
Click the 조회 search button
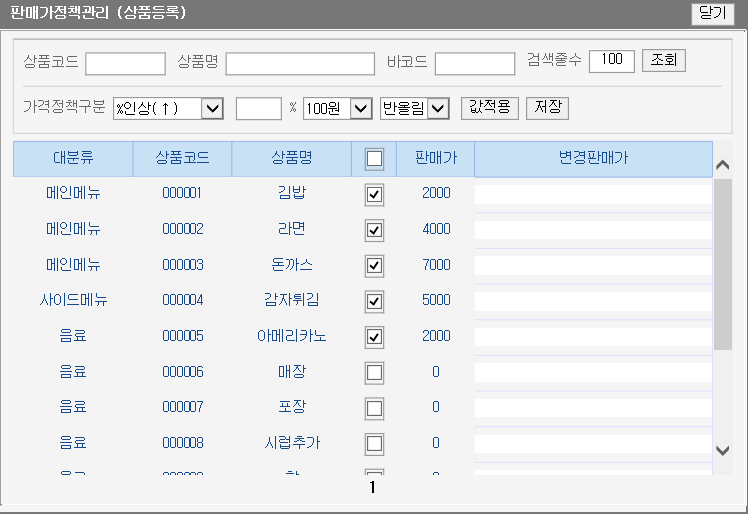tap(663, 61)
